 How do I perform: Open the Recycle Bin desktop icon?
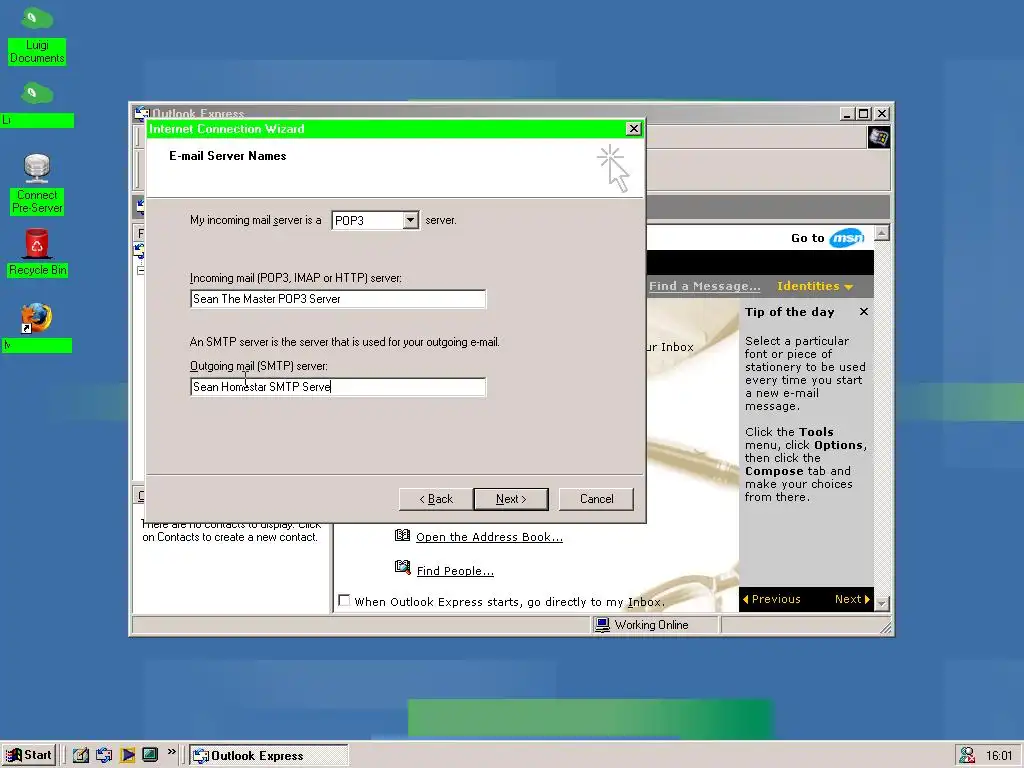click(37, 253)
